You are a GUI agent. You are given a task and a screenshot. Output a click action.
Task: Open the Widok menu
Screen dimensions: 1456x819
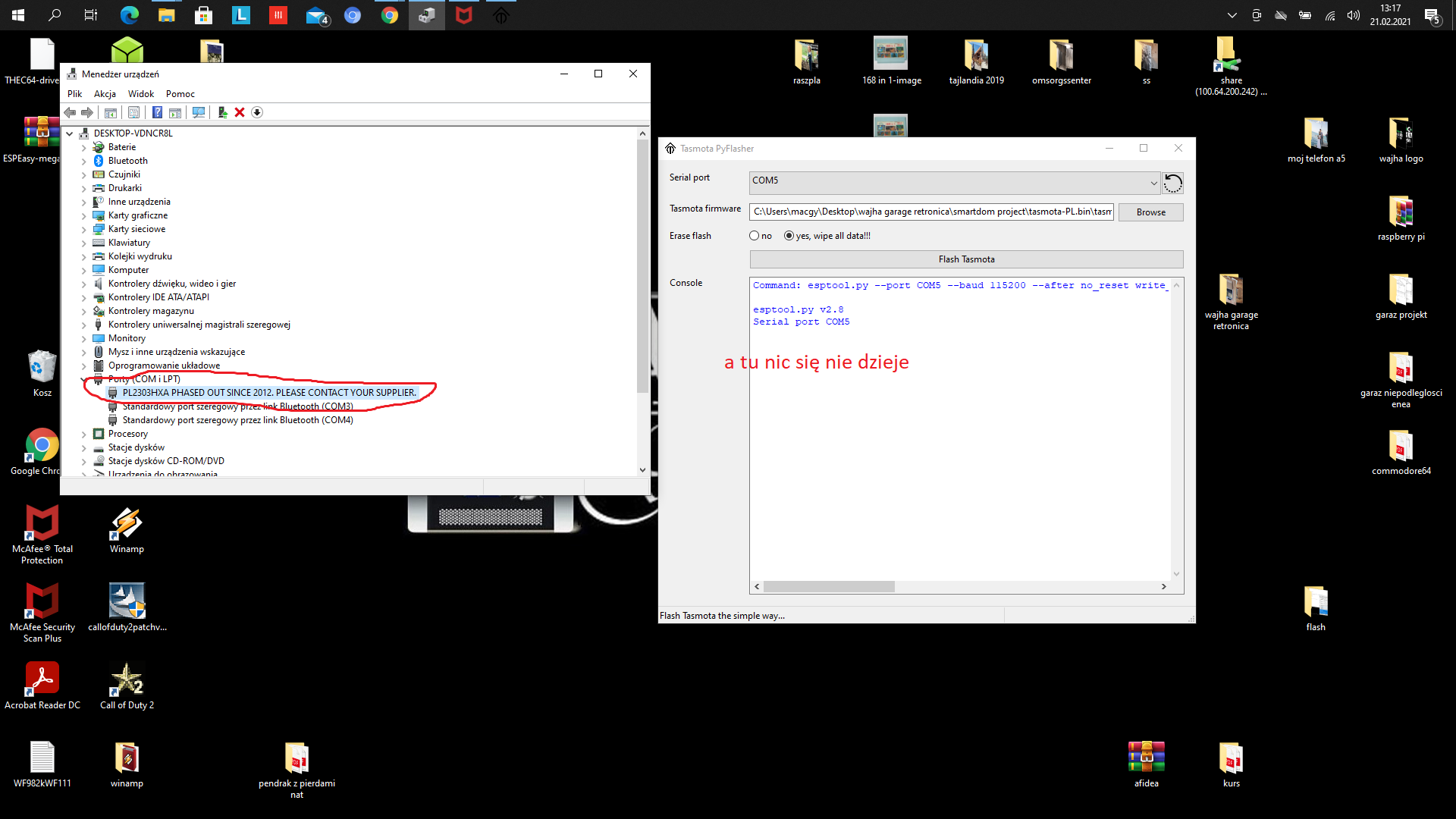140,94
